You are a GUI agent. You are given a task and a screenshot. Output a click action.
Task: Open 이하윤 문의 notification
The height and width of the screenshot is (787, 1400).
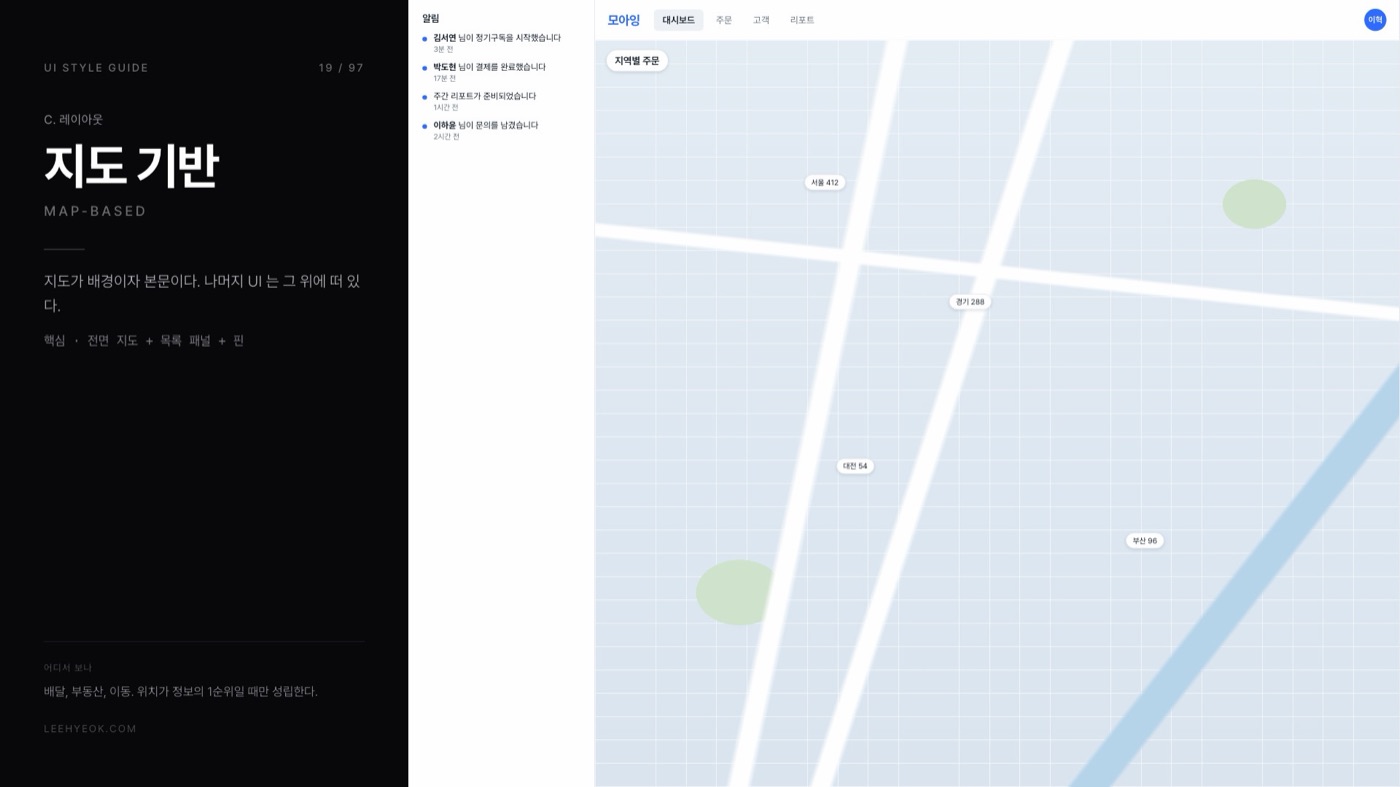pyautogui.click(x=501, y=130)
